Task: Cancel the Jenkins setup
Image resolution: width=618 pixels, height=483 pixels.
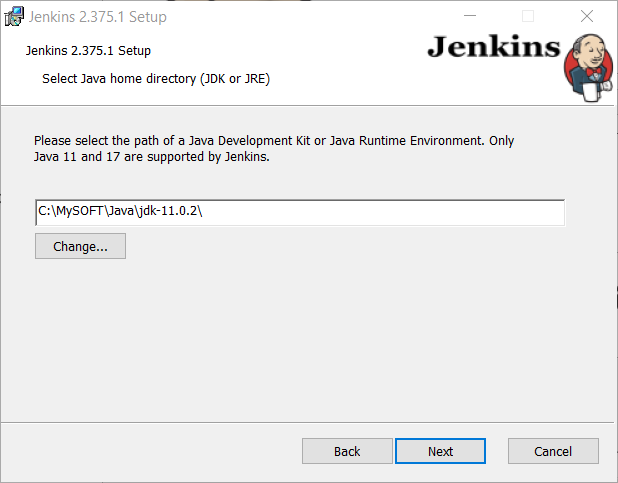Action: (x=553, y=451)
